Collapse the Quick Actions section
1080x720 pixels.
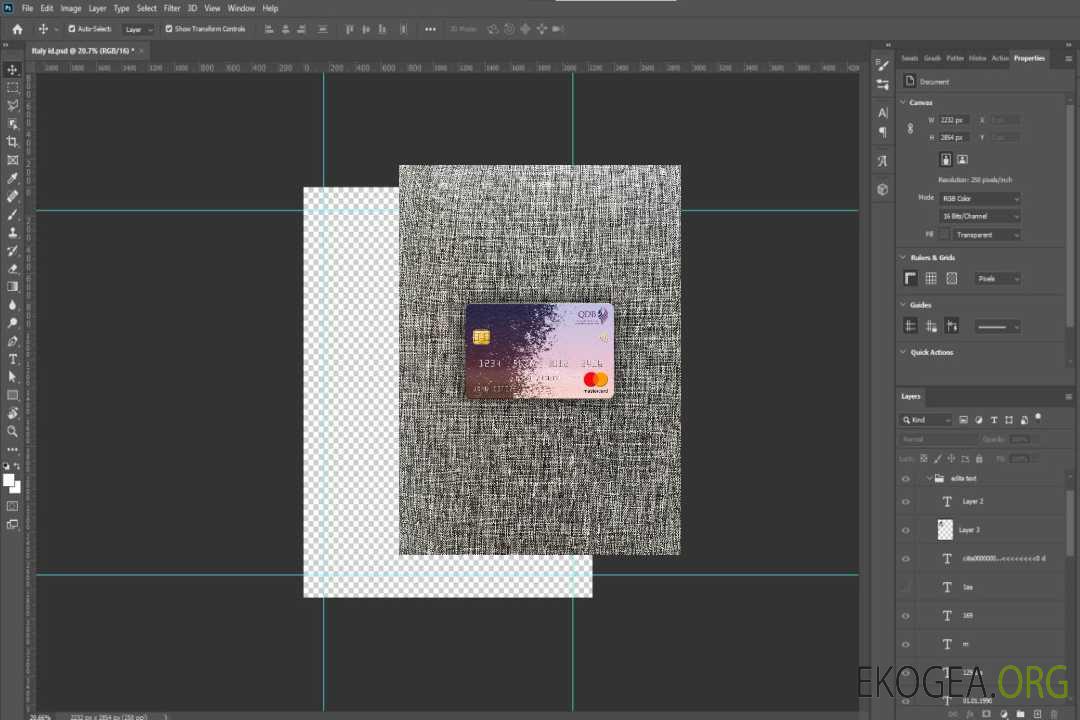903,352
